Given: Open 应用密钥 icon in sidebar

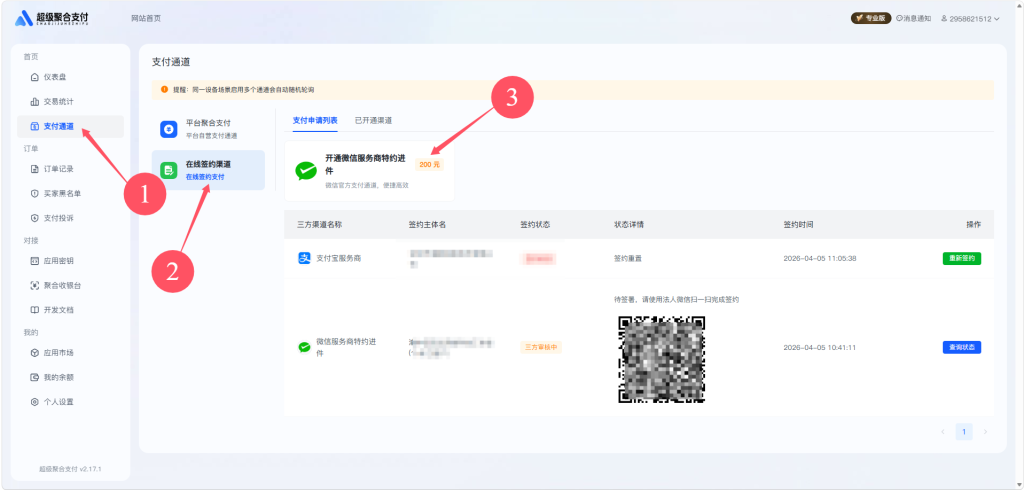Looking at the screenshot, I should [35, 261].
